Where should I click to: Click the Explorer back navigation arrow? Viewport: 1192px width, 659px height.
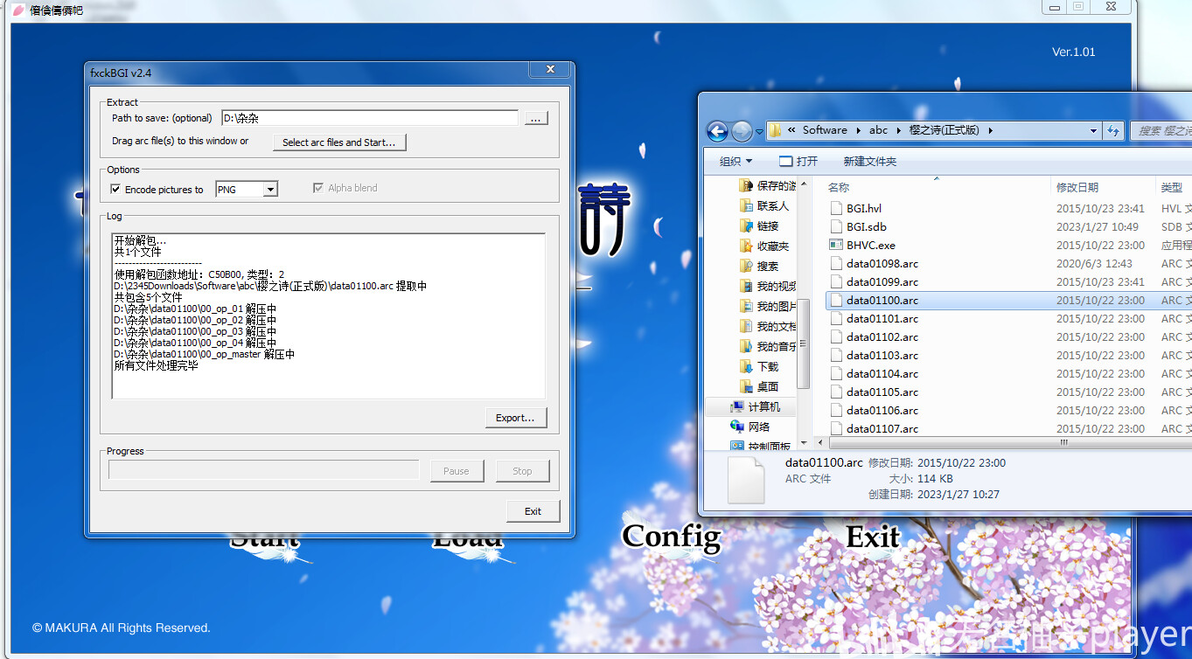tap(717, 131)
